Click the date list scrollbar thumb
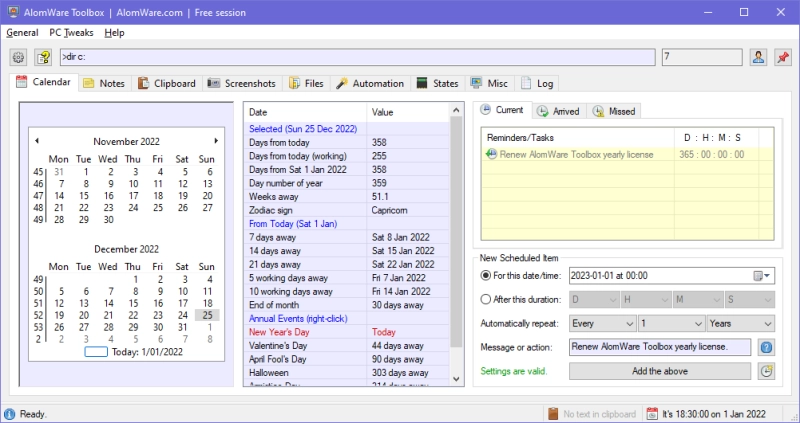Screen dimensions: 800x423 (456, 232)
